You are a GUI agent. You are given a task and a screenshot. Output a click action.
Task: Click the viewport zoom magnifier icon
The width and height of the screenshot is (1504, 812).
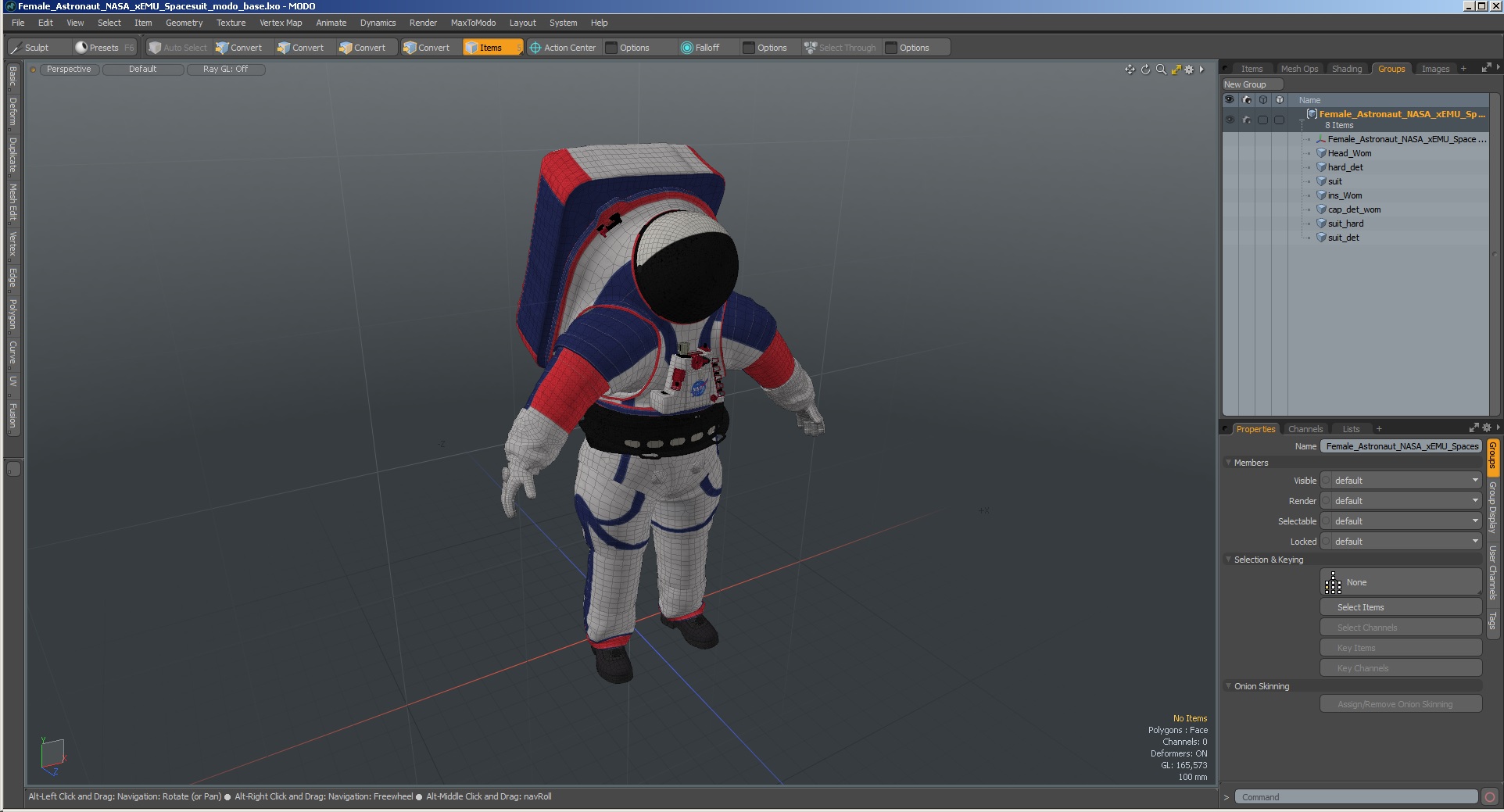tap(1161, 70)
